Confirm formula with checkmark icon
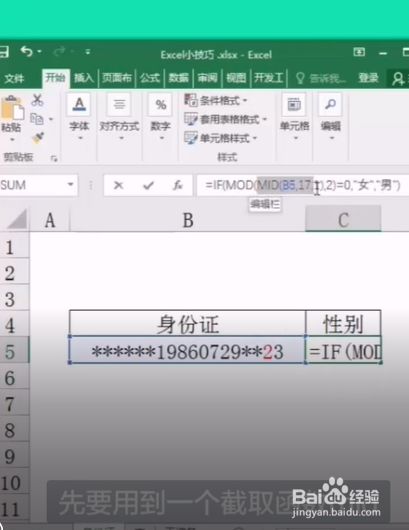This screenshot has width=409, height=530. coord(148,185)
